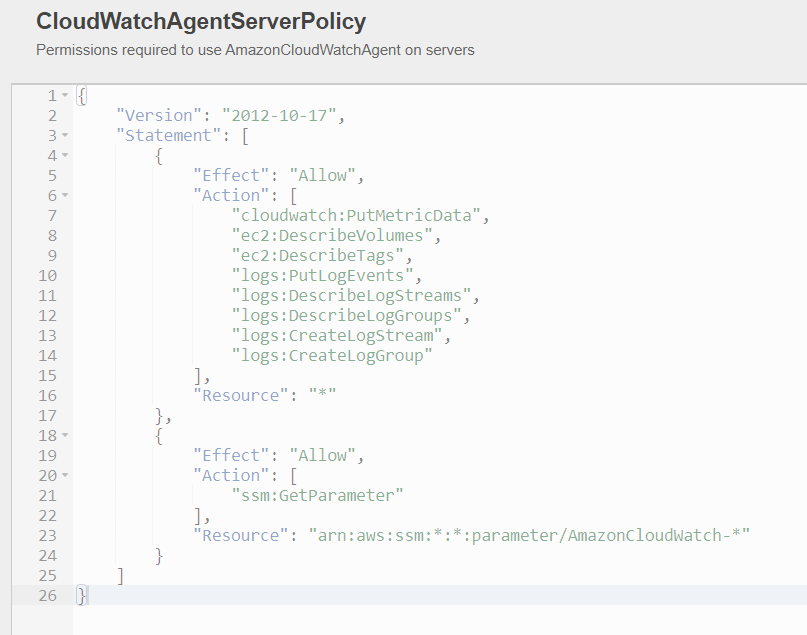The image size is (807, 635).
Task: Click the "Statement" key on line 3
Action: point(168,135)
